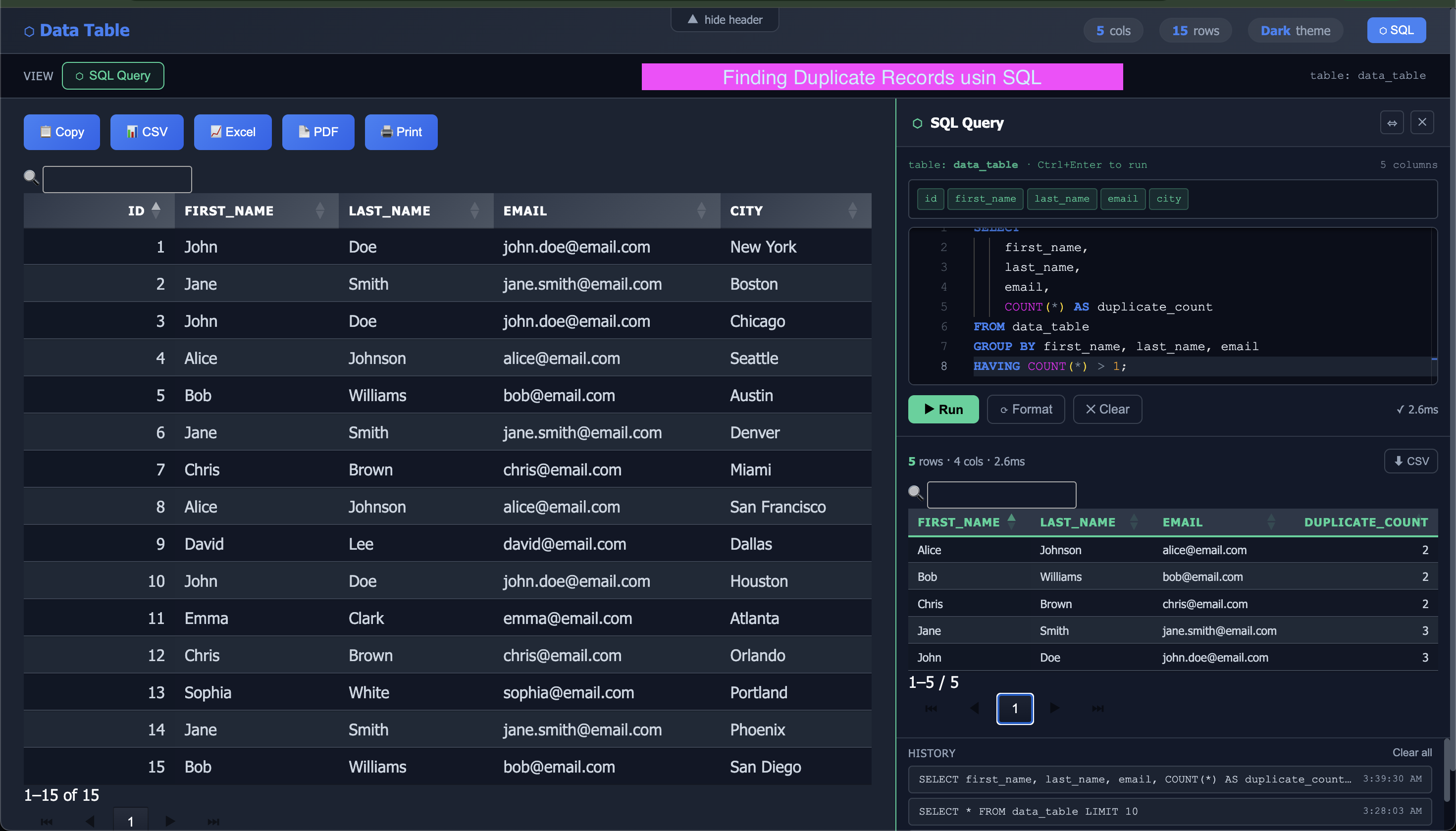Click SQL editor vertical scrollbar
This screenshot has width=1456, height=831.
click(1434, 306)
